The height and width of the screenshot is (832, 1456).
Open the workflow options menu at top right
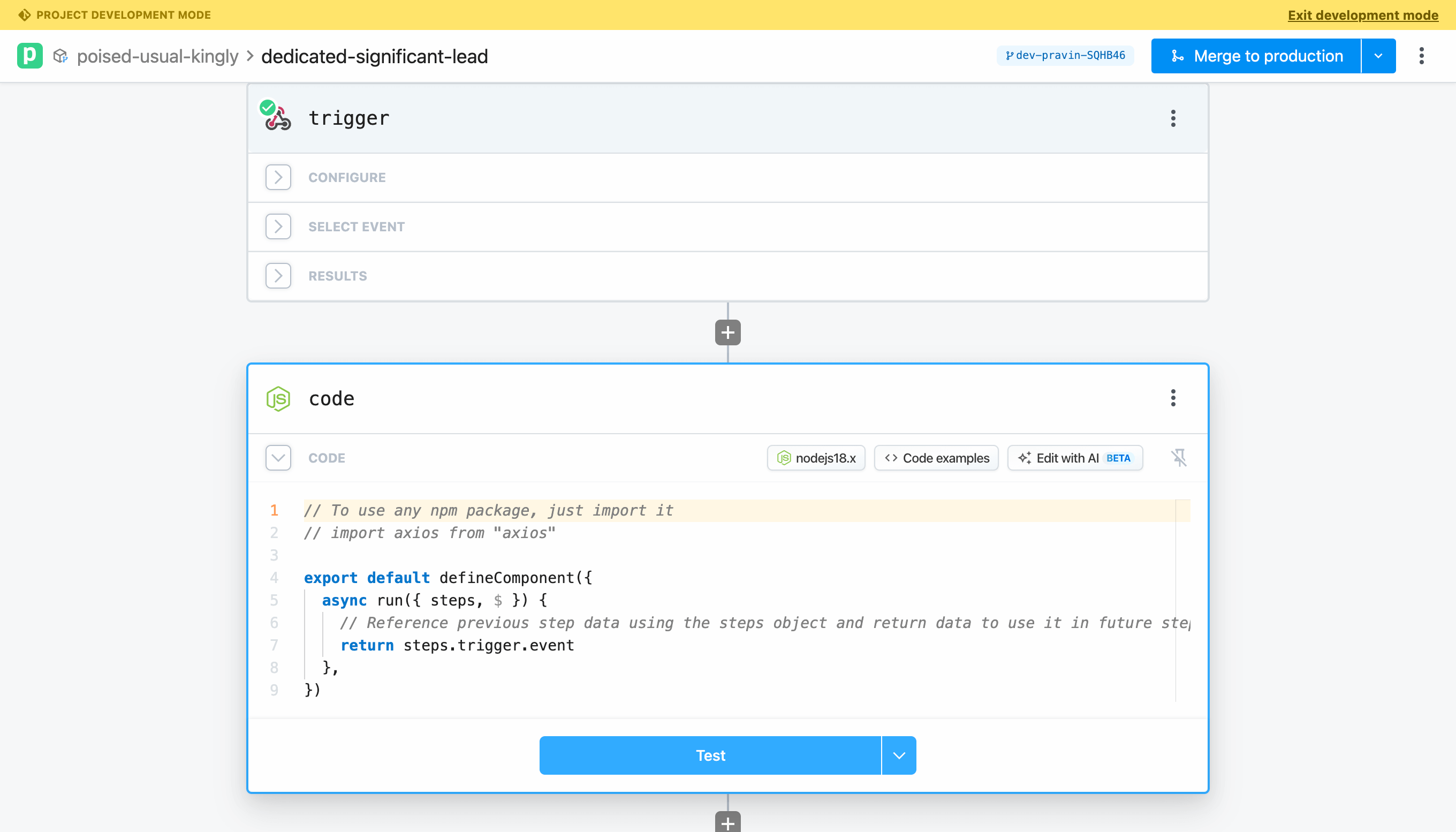(1422, 56)
